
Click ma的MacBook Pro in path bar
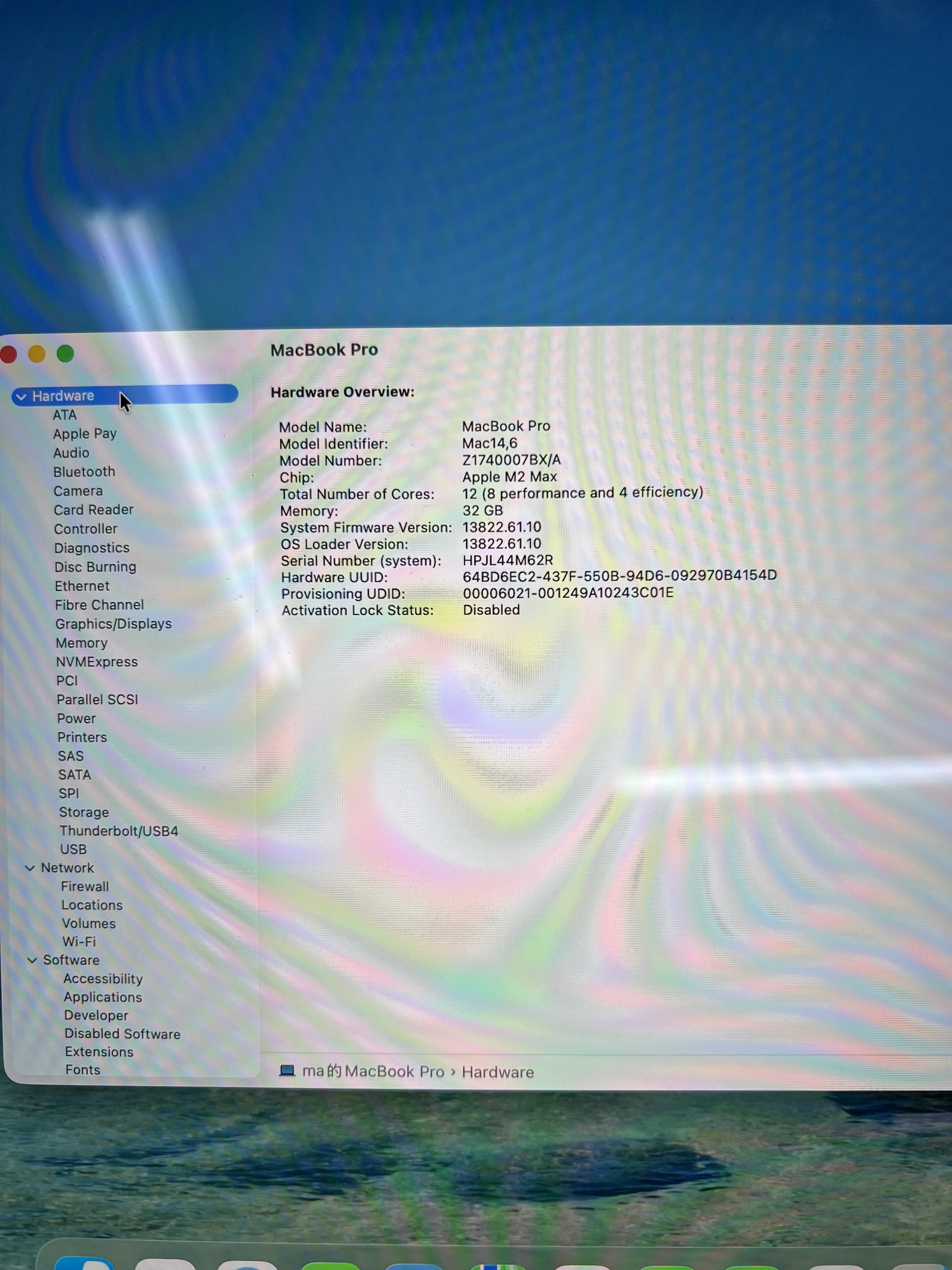coord(373,1072)
